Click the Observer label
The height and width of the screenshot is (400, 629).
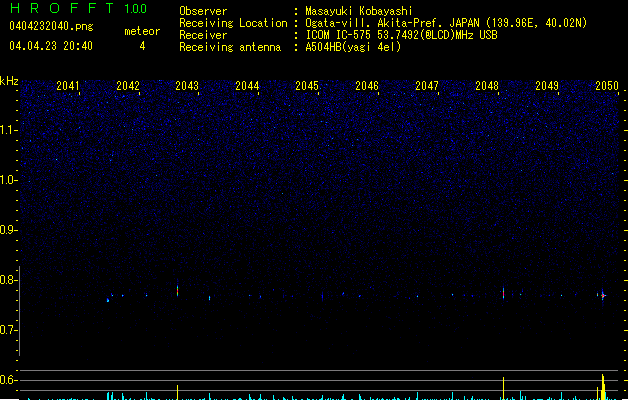click(x=203, y=11)
